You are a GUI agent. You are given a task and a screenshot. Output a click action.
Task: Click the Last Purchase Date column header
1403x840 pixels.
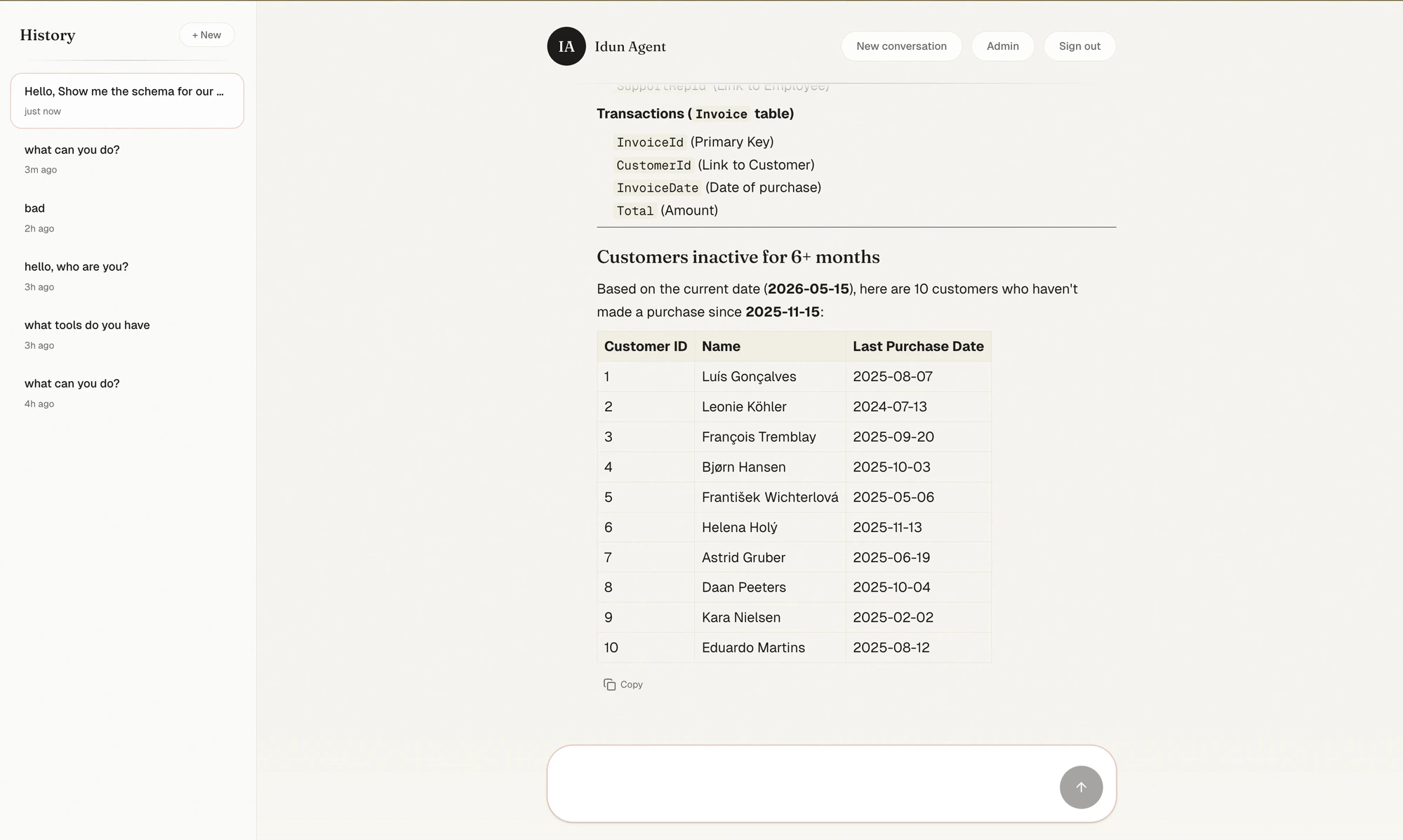[918, 346]
